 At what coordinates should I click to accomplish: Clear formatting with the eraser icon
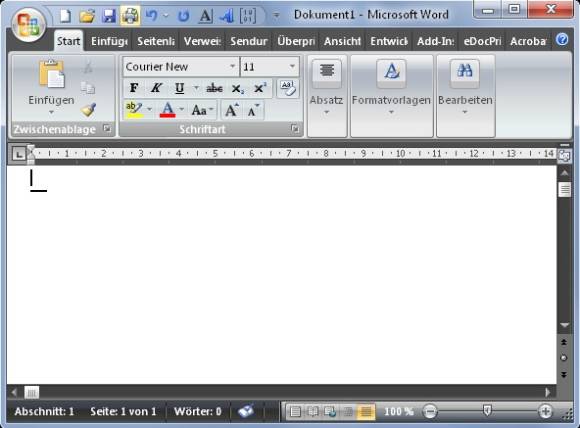coord(288,88)
